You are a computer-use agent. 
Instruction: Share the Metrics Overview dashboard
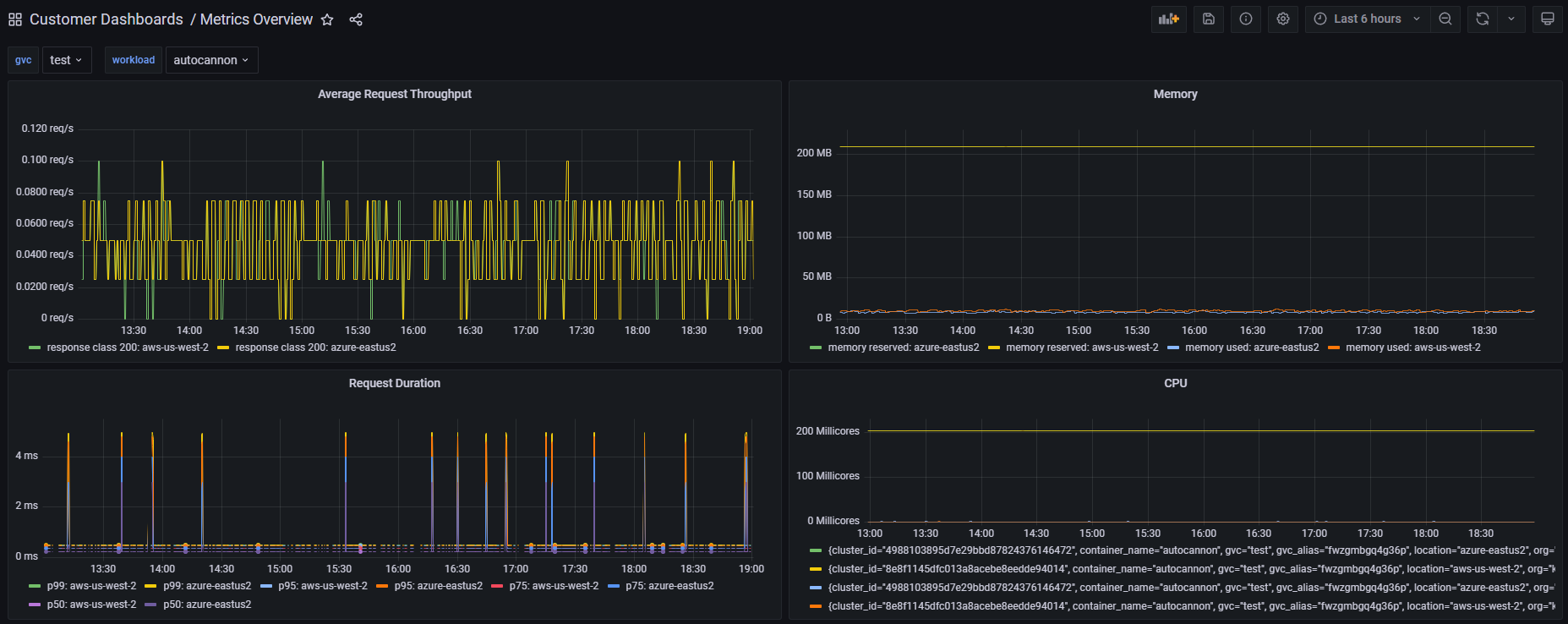356,19
